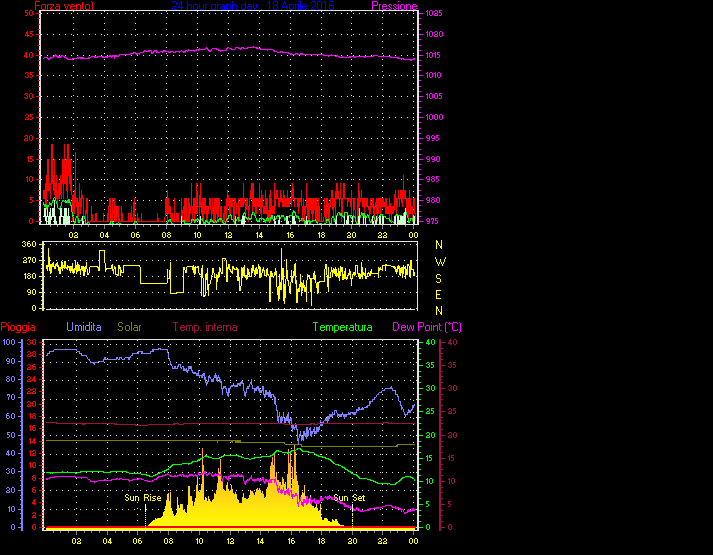
Task: Click the '985' pressure scale value
Action: [x=432, y=180]
